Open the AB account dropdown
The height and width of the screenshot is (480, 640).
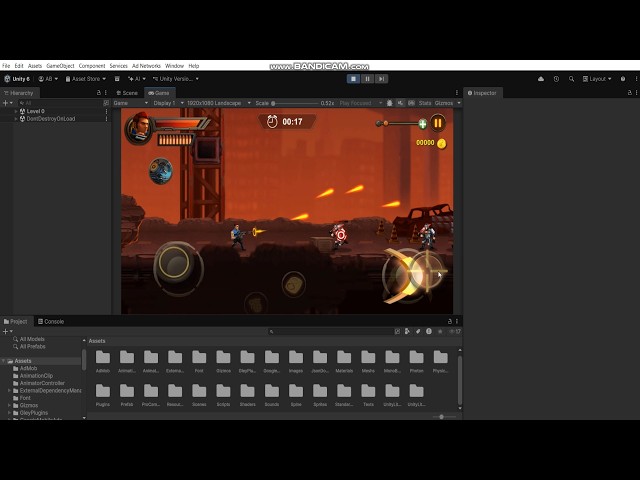click(x=48, y=79)
